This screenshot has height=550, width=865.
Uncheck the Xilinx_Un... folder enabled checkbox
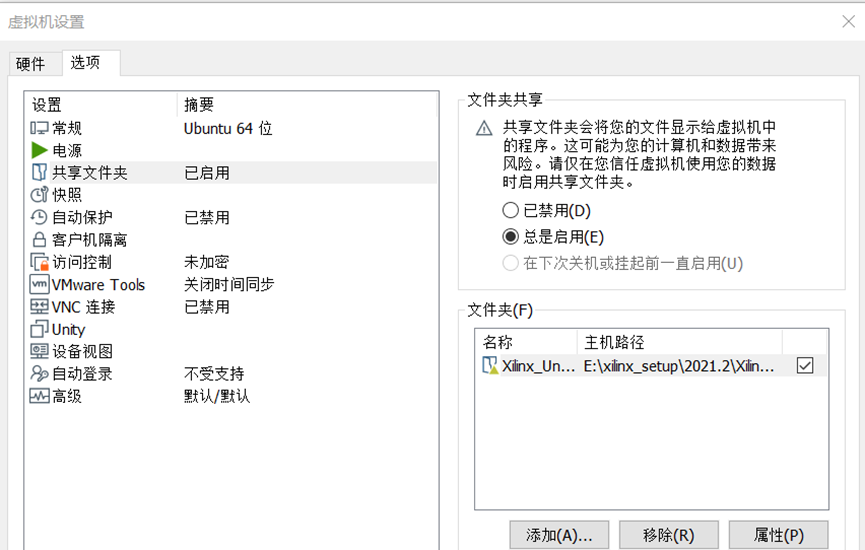point(805,365)
